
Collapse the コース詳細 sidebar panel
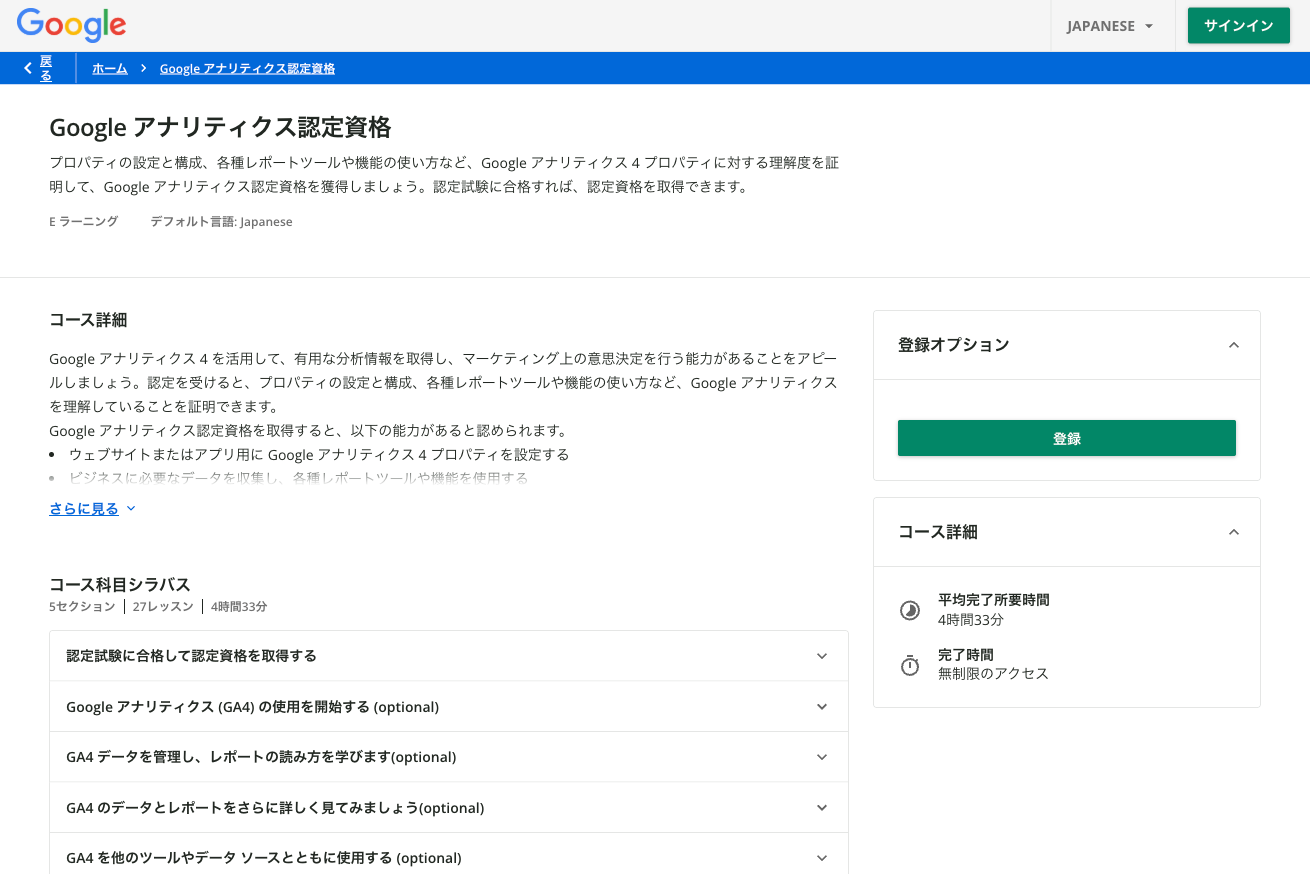click(x=1233, y=532)
